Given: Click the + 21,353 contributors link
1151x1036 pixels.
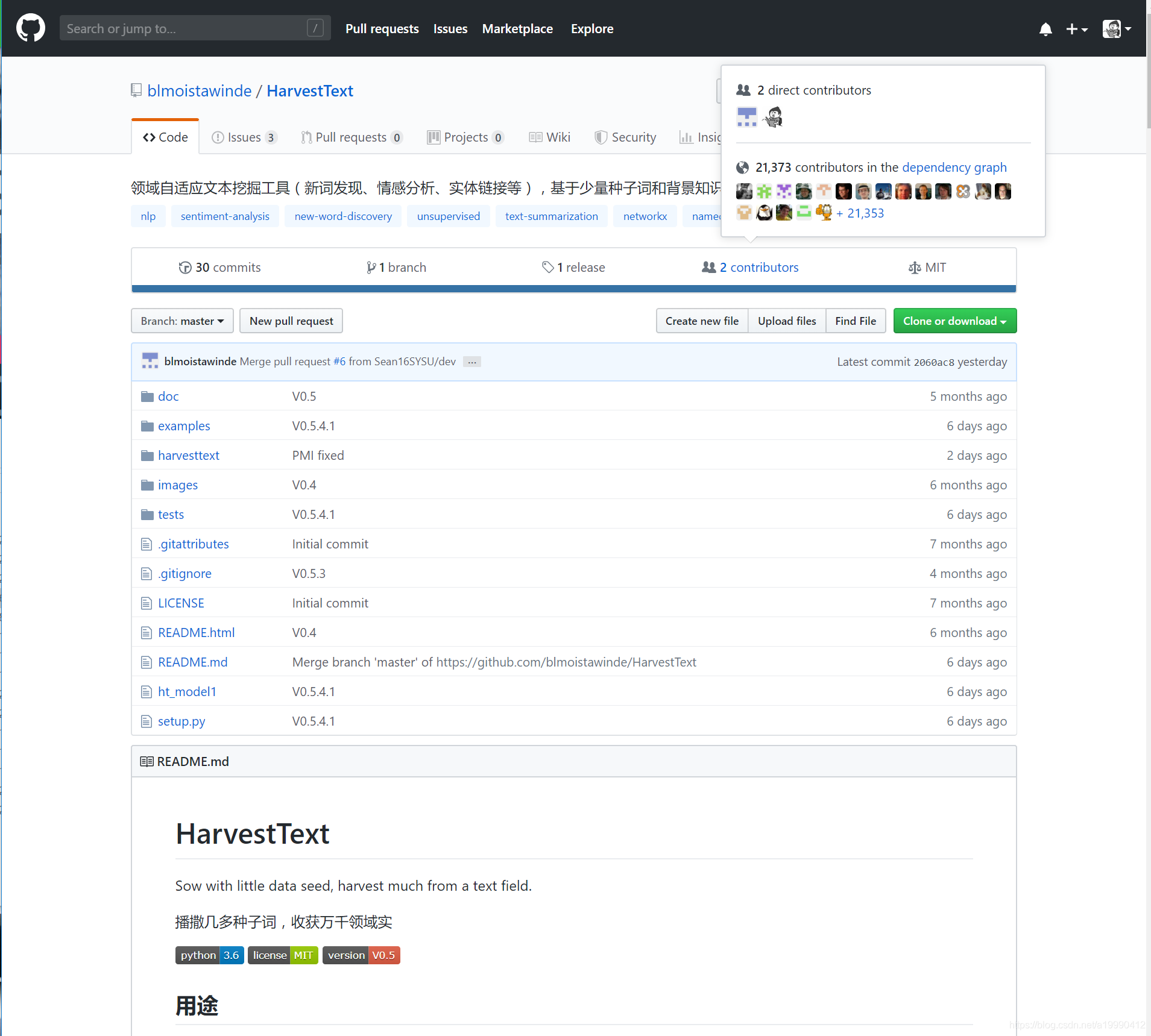Looking at the screenshot, I should click(860, 213).
